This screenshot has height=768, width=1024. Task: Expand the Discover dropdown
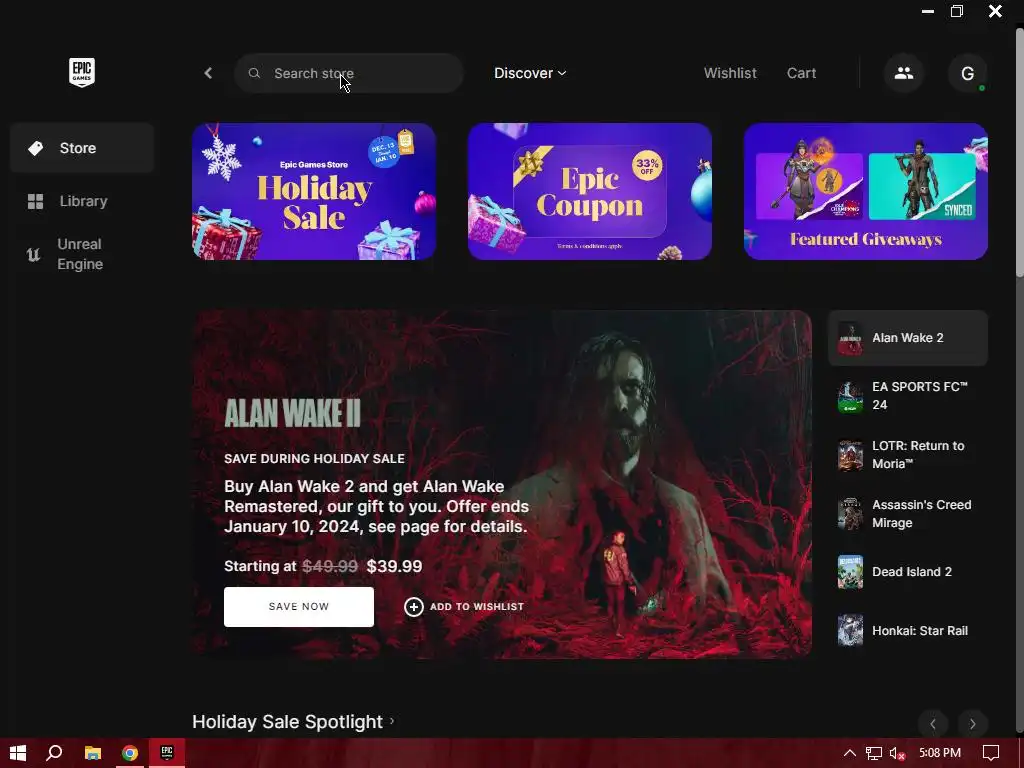click(x=530, y=73)
